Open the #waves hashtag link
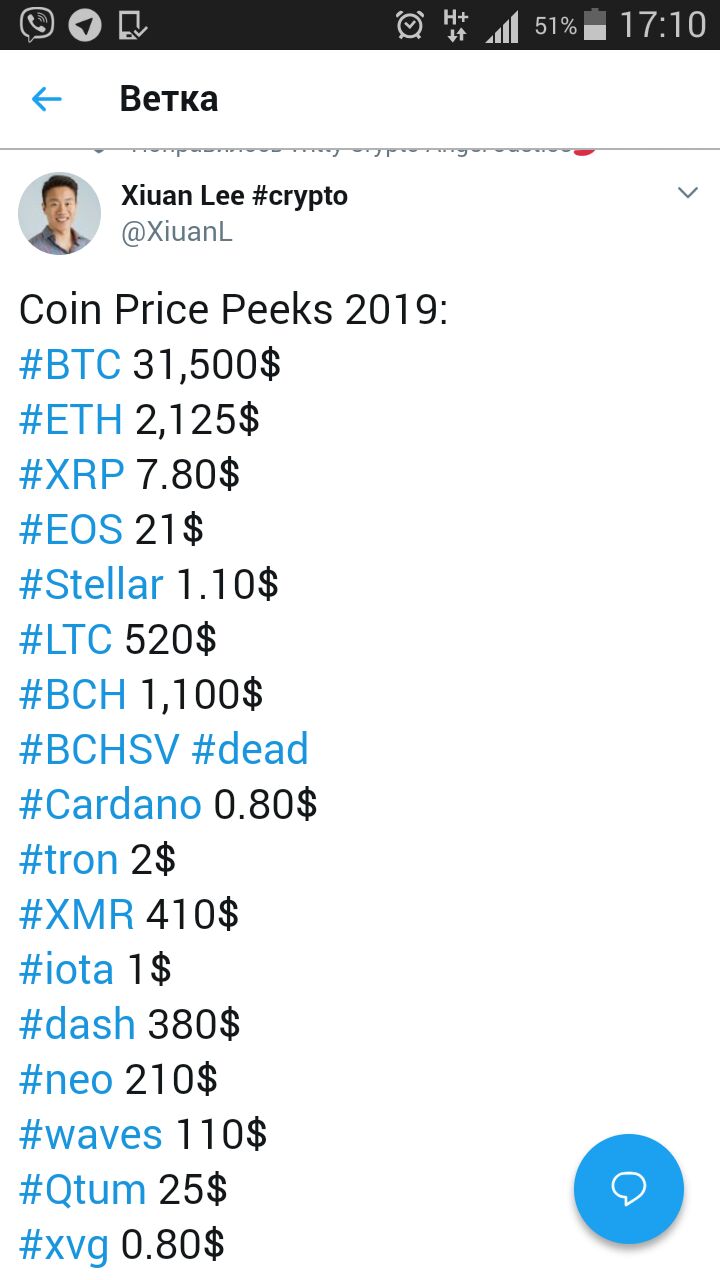Image resolution: width=720 pixels, height=1280 pixels. 91,1135
